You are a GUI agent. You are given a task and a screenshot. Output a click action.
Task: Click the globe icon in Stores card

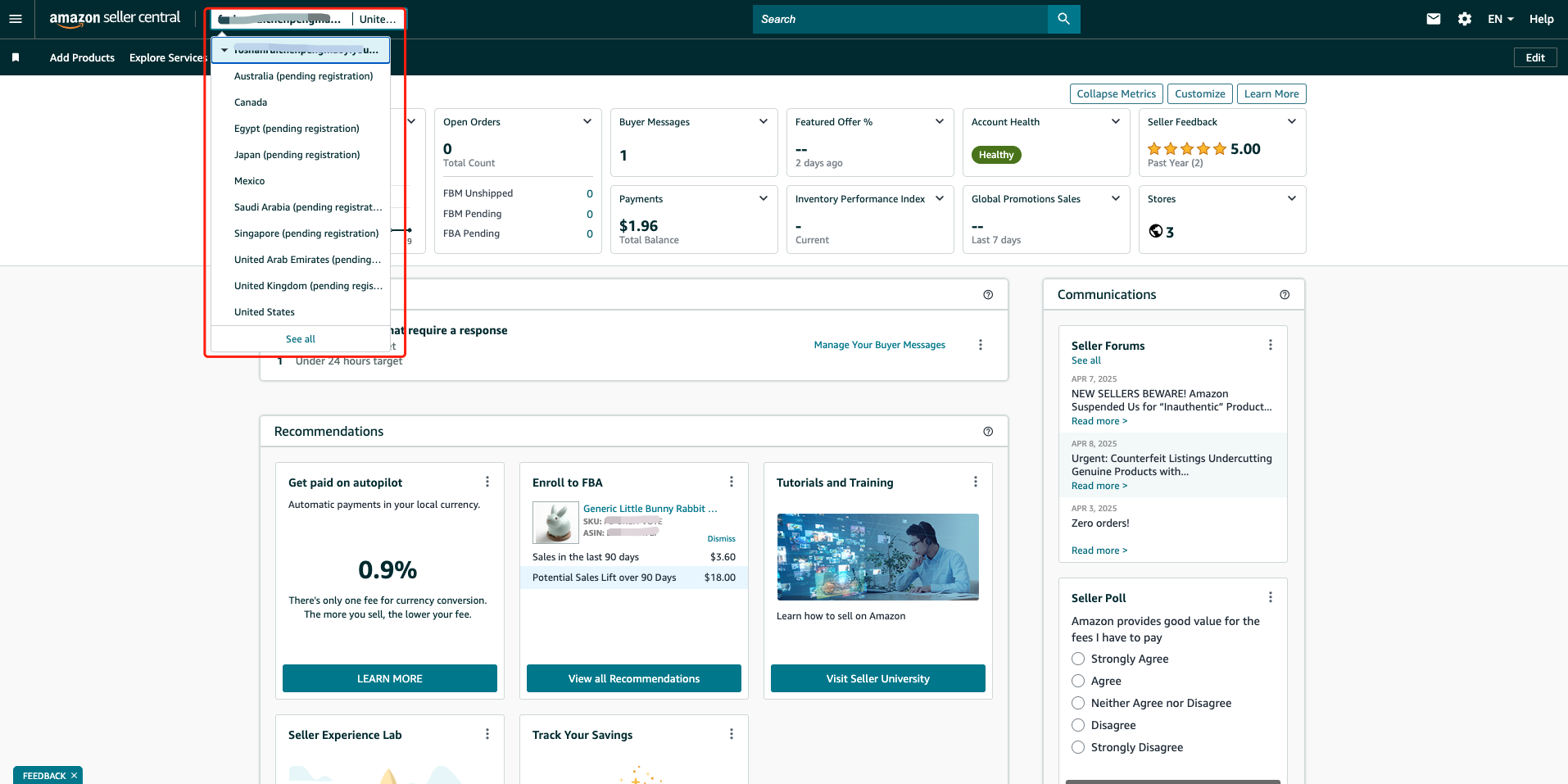pyautogui.click(x=1155, y=231)
